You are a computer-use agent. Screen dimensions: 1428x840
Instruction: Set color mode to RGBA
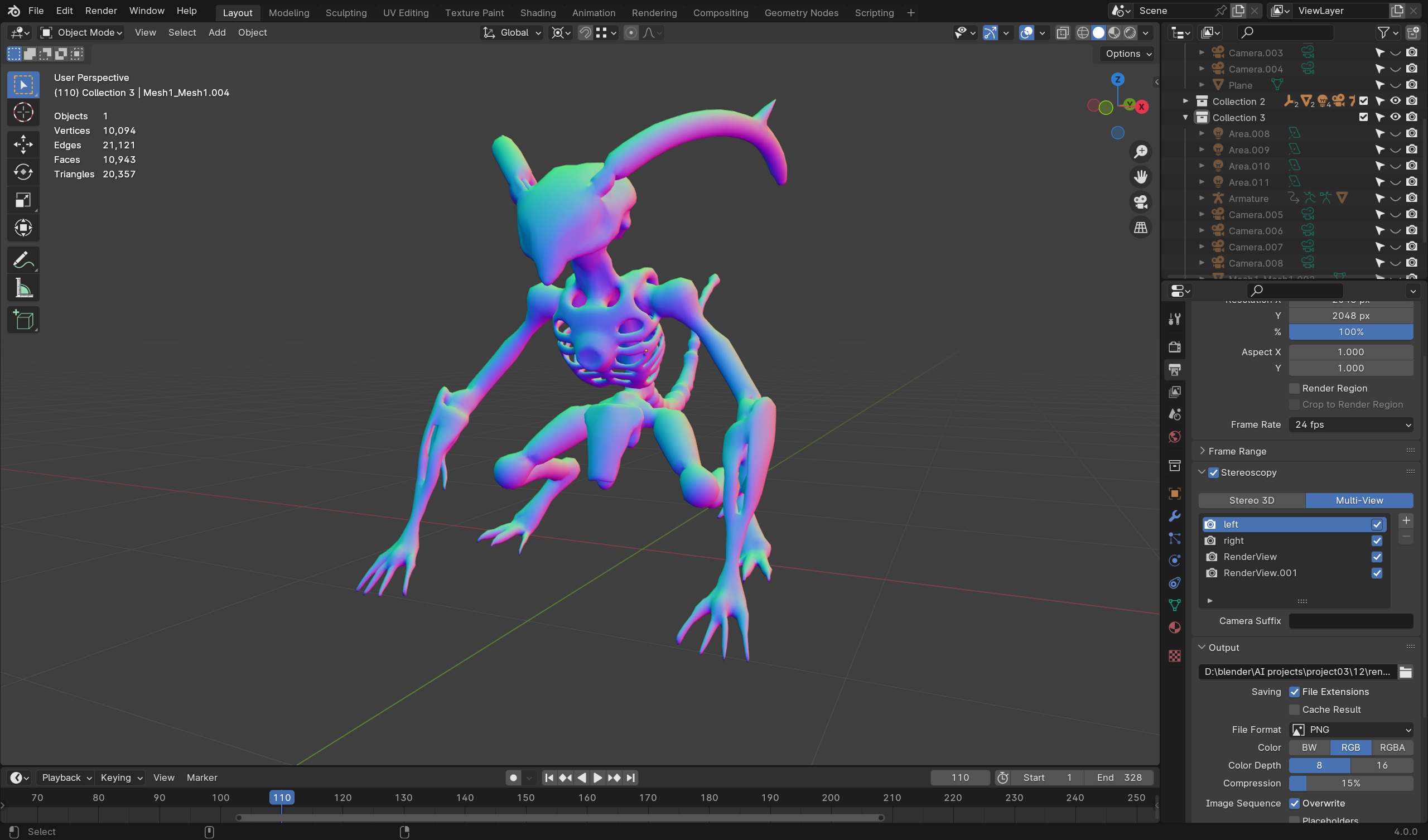pyautogui.click(x=1392, y=747)
